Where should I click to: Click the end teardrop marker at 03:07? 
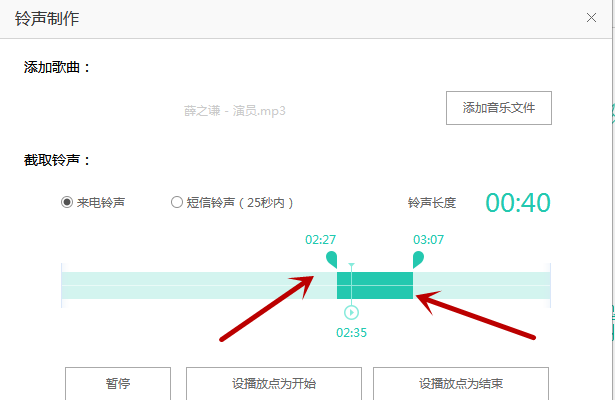click(x=418, y=260)
